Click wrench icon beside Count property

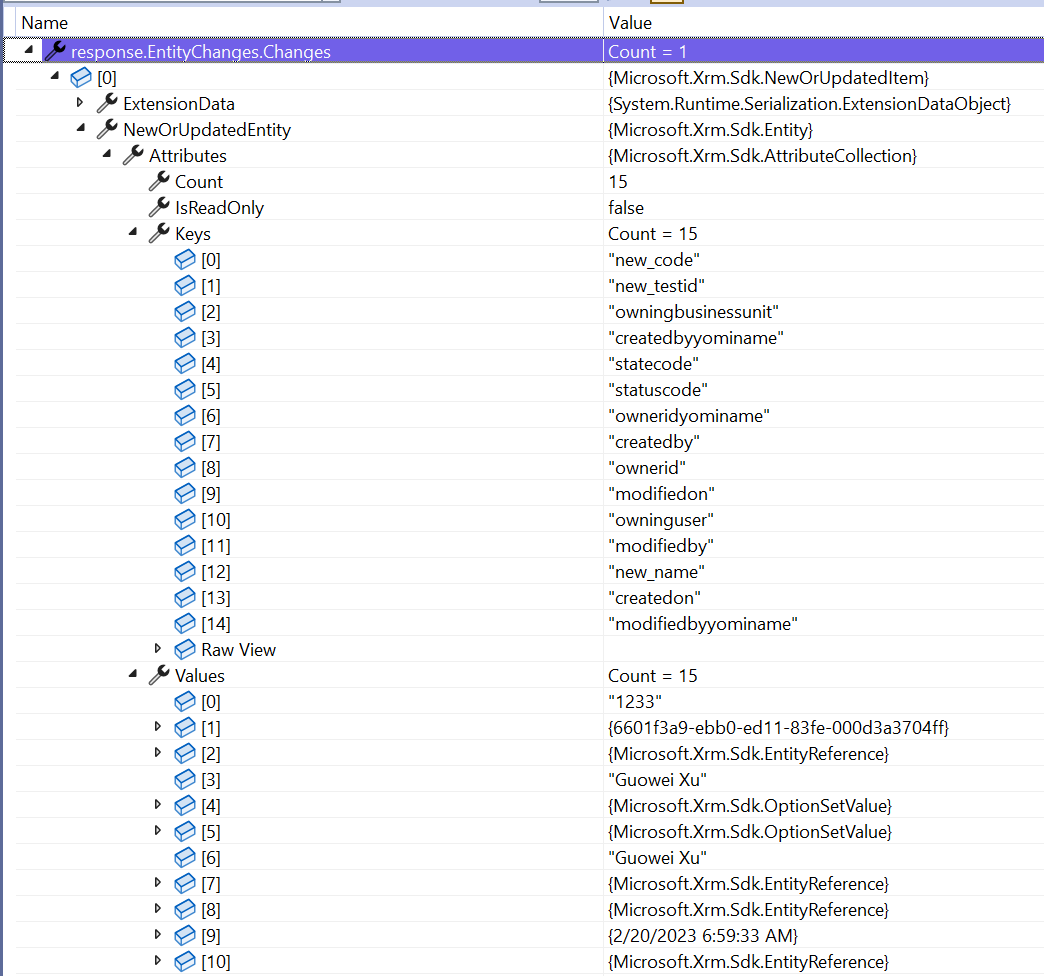(159, 180)
